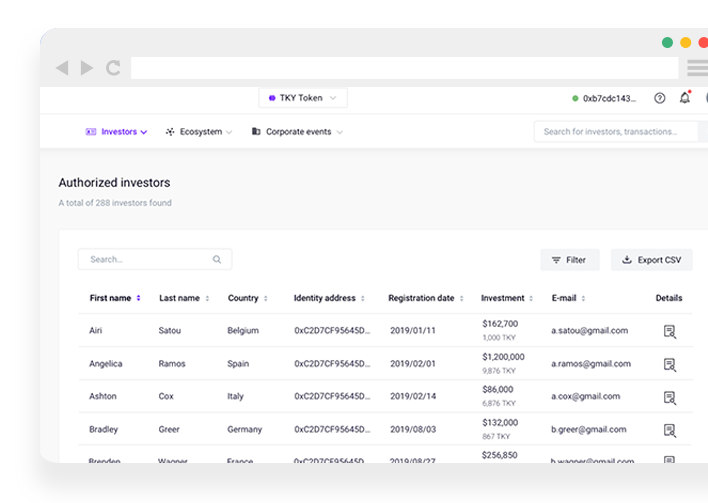Open details icon for Airi Satou
Image resolution: width=708 pixels, height=503 pixels.
click(669, 331)
